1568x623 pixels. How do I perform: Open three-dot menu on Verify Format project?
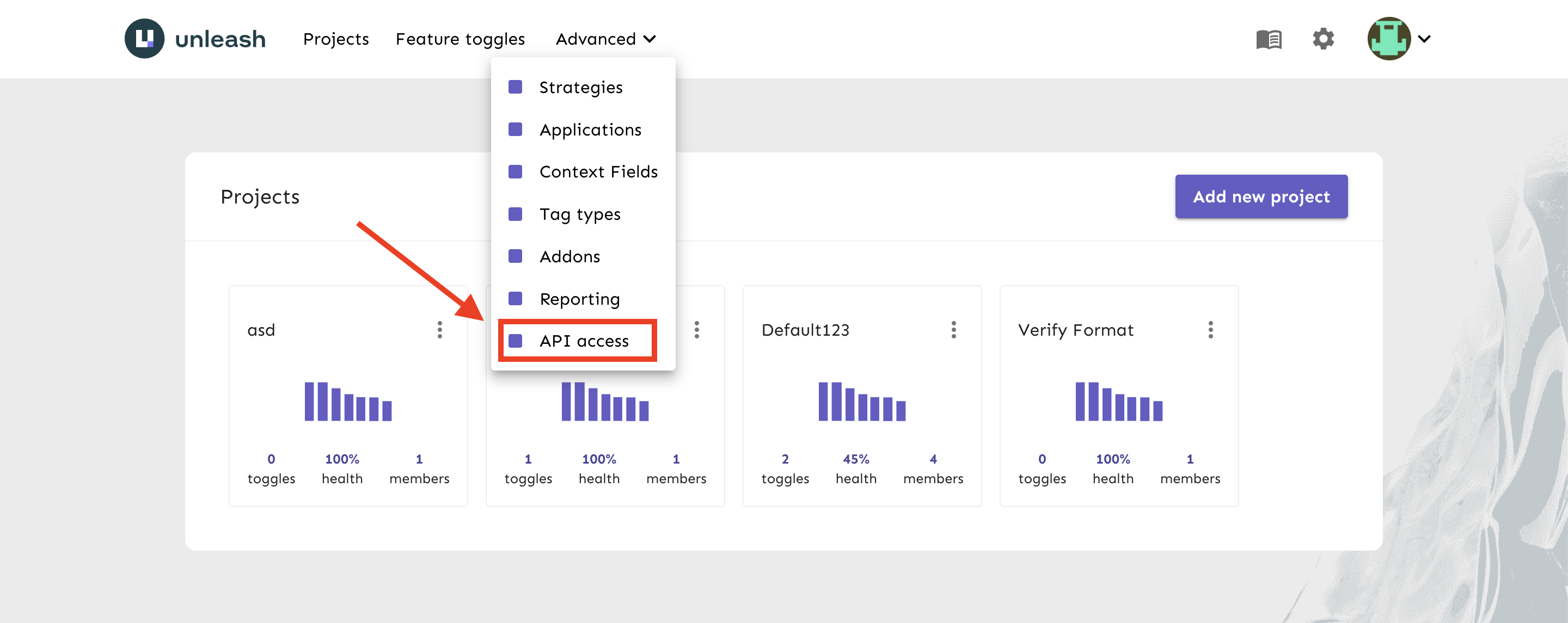[x=1210, y=330]
